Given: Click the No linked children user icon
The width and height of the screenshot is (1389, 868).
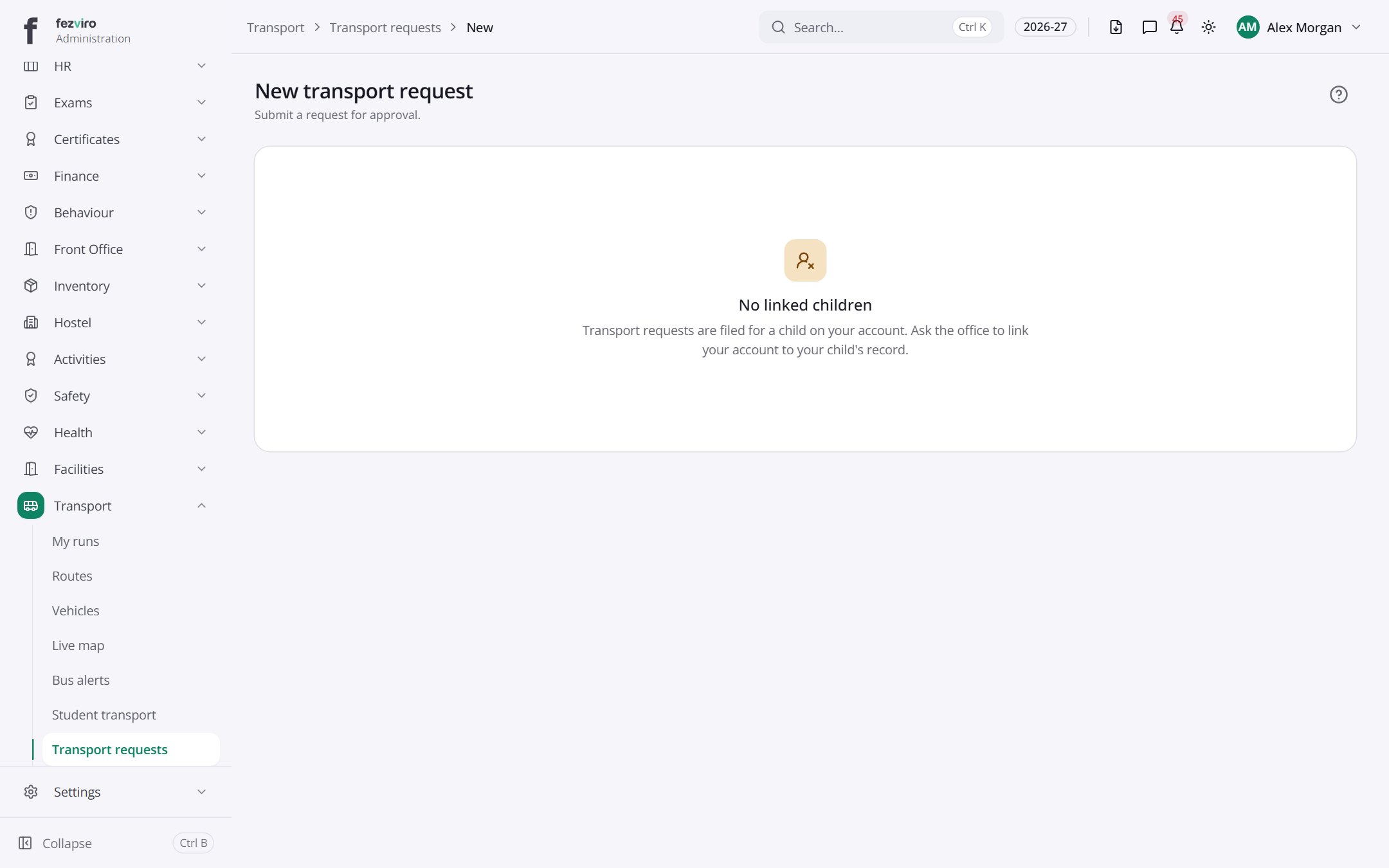Looking at the screenshot, I should [x=805, y=260].
